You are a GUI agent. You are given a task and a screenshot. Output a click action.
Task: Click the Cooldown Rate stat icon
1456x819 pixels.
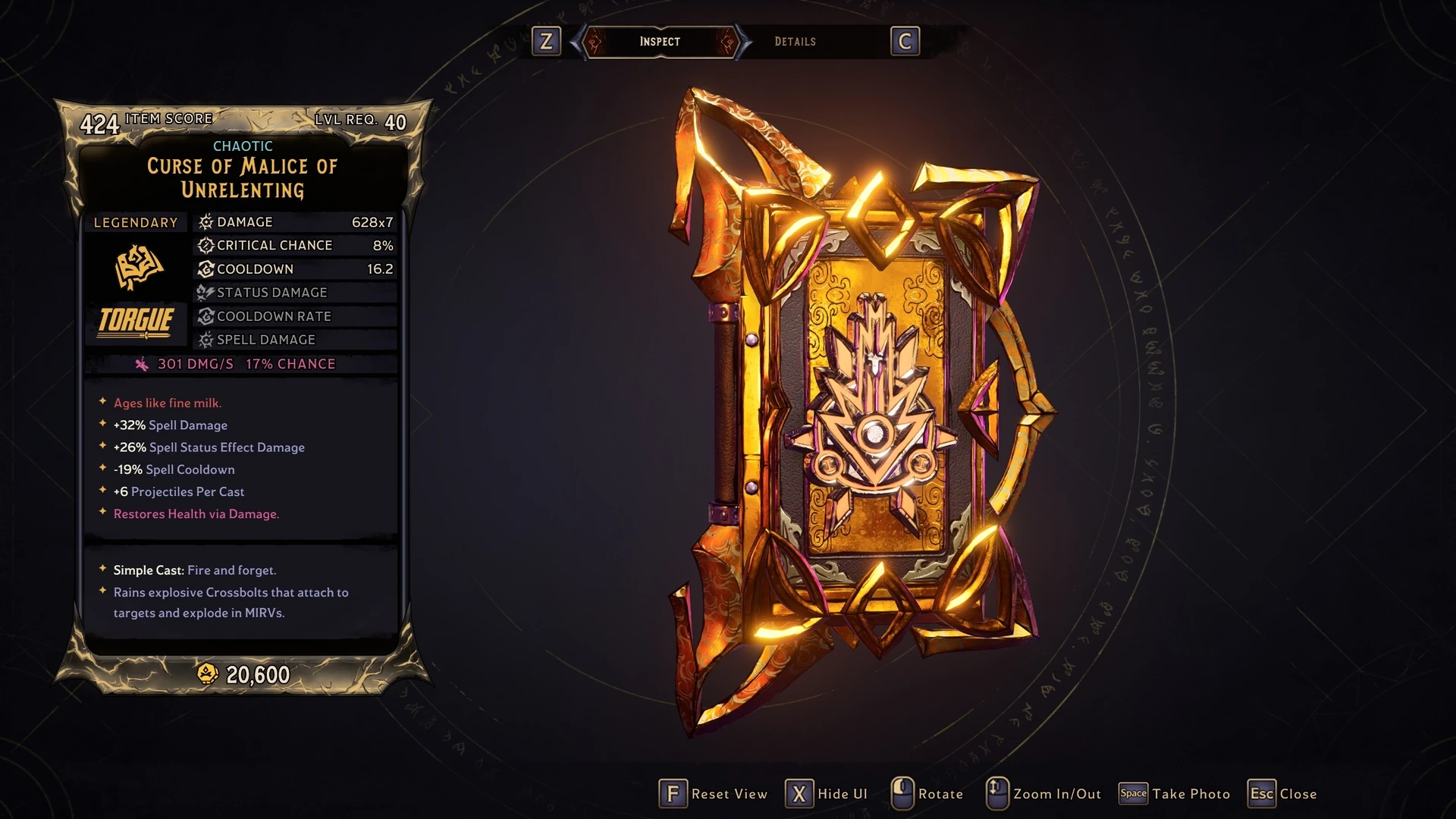click(206, 316)
